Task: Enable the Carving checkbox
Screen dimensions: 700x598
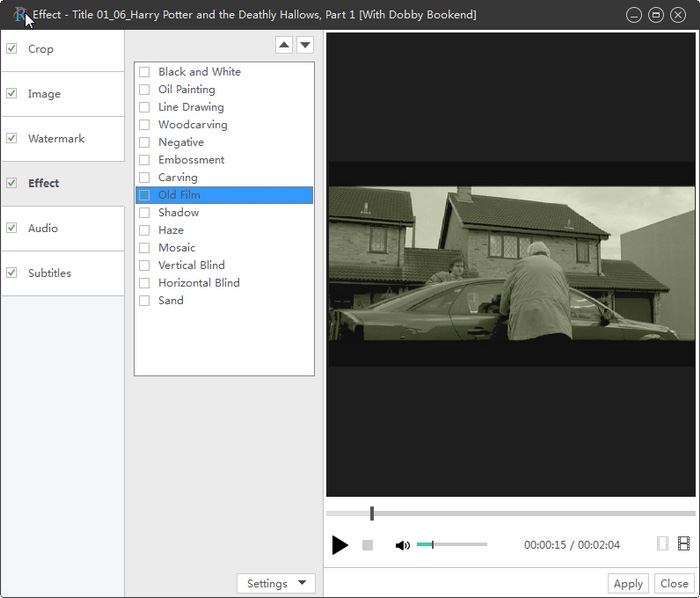Action: 144,178
